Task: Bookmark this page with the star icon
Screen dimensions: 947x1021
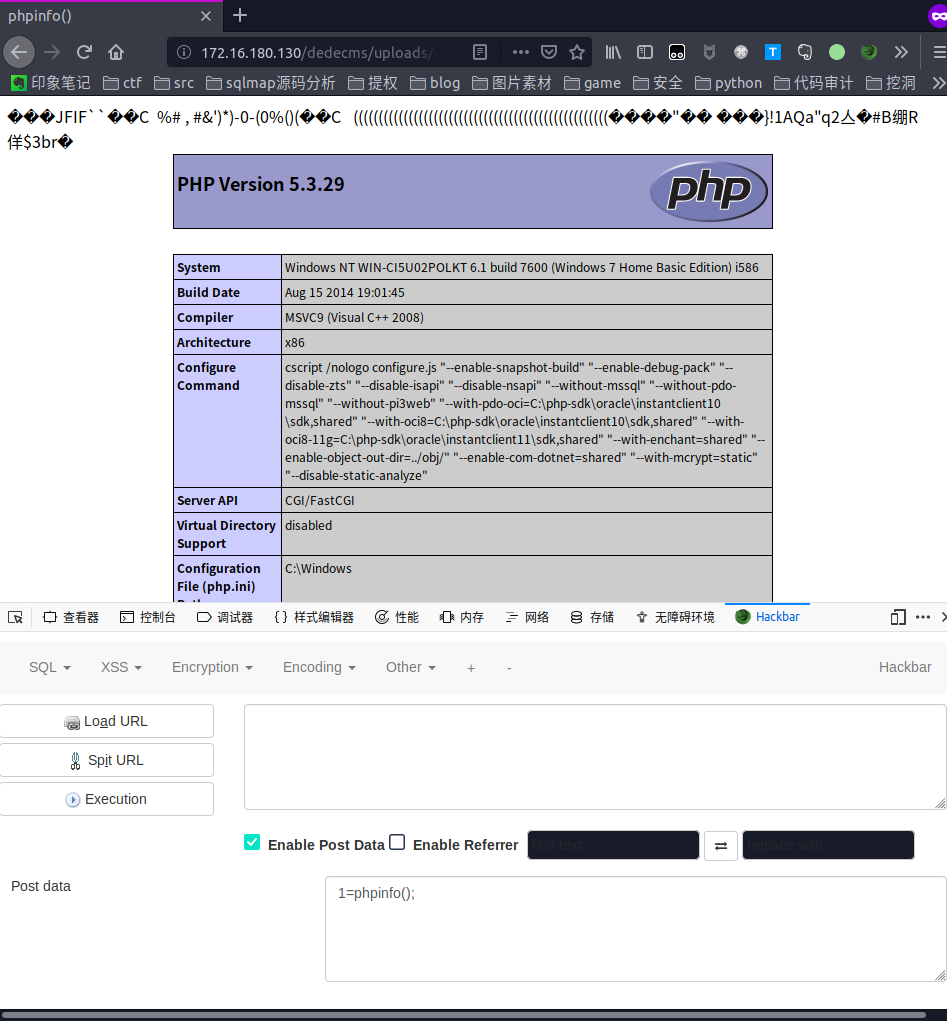Action: pos(577,52)
